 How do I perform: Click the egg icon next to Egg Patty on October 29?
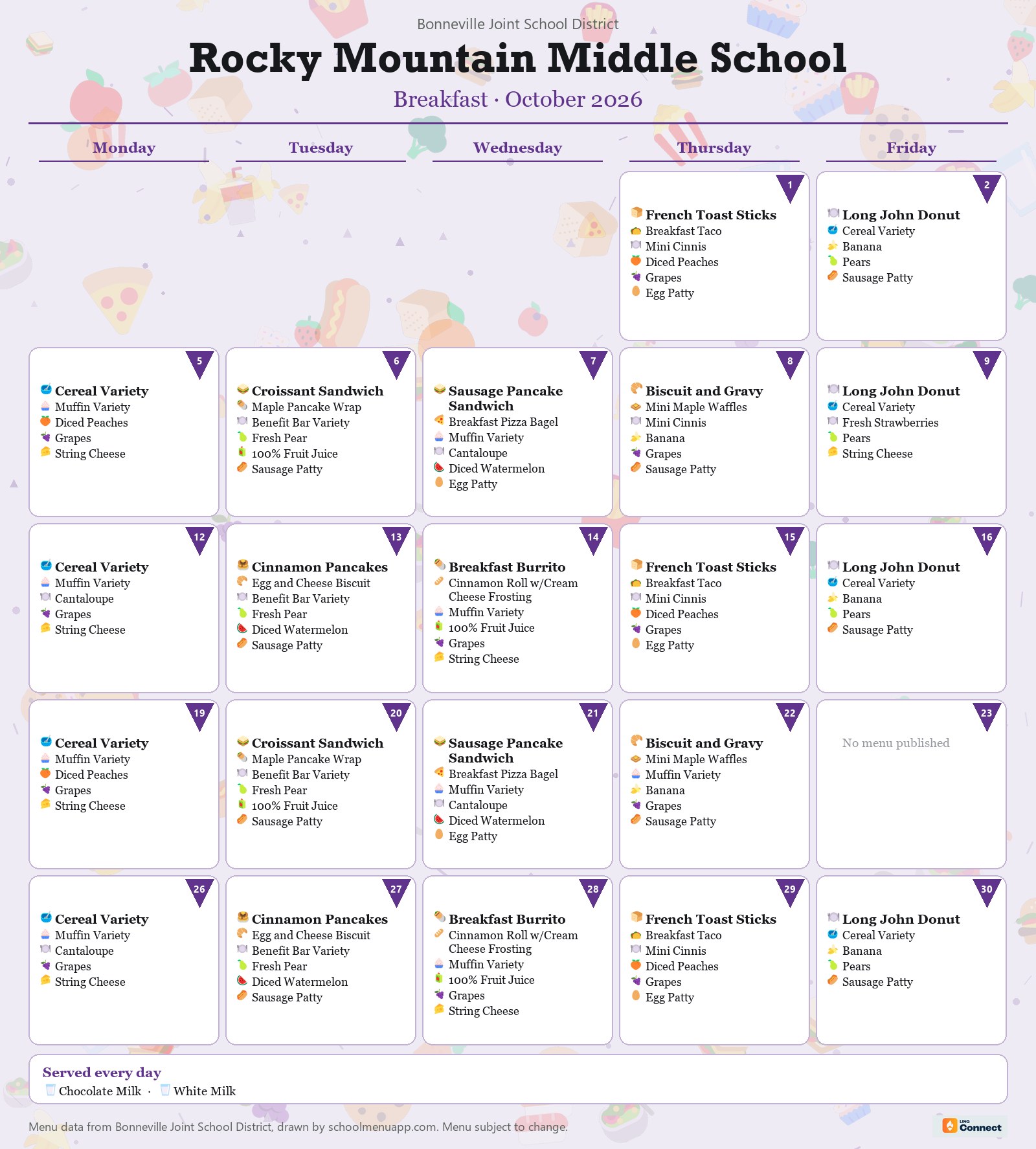636,997
